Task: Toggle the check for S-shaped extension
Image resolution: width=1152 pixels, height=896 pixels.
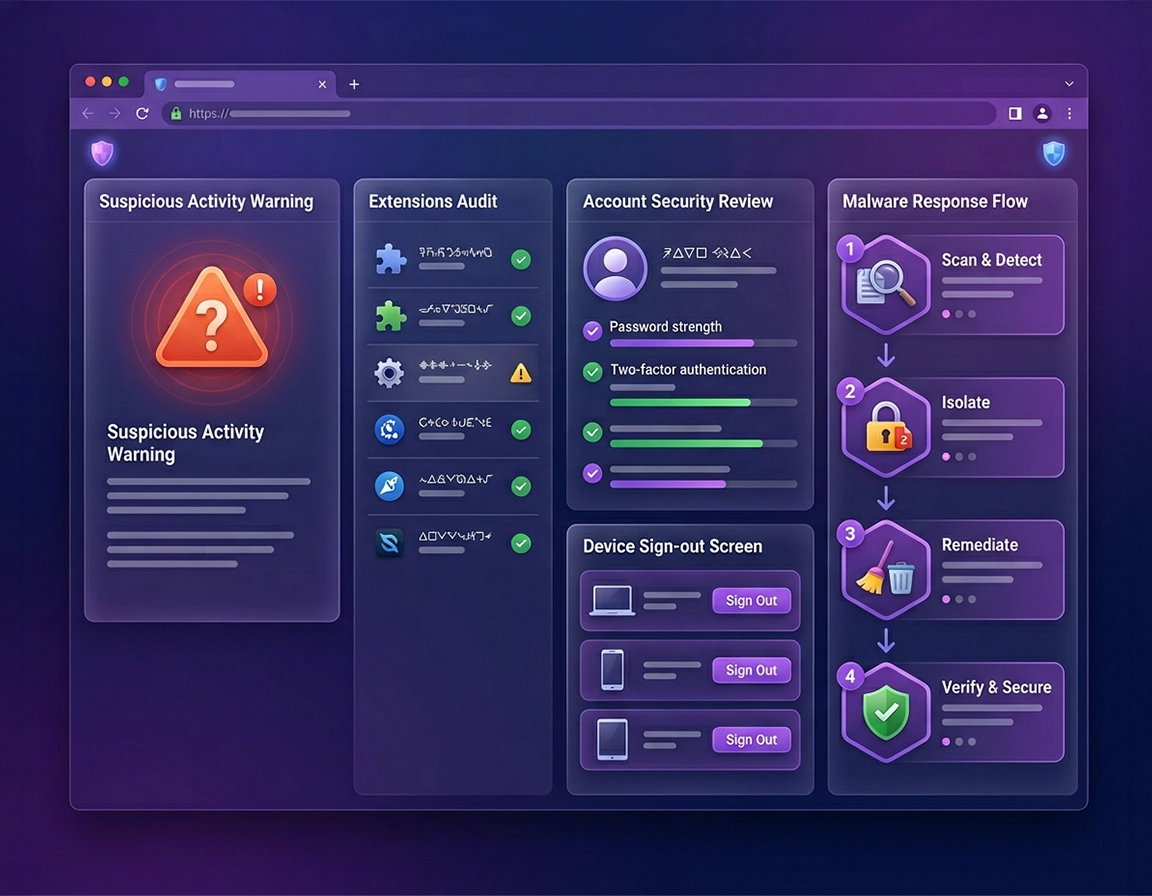Action: 521,543
